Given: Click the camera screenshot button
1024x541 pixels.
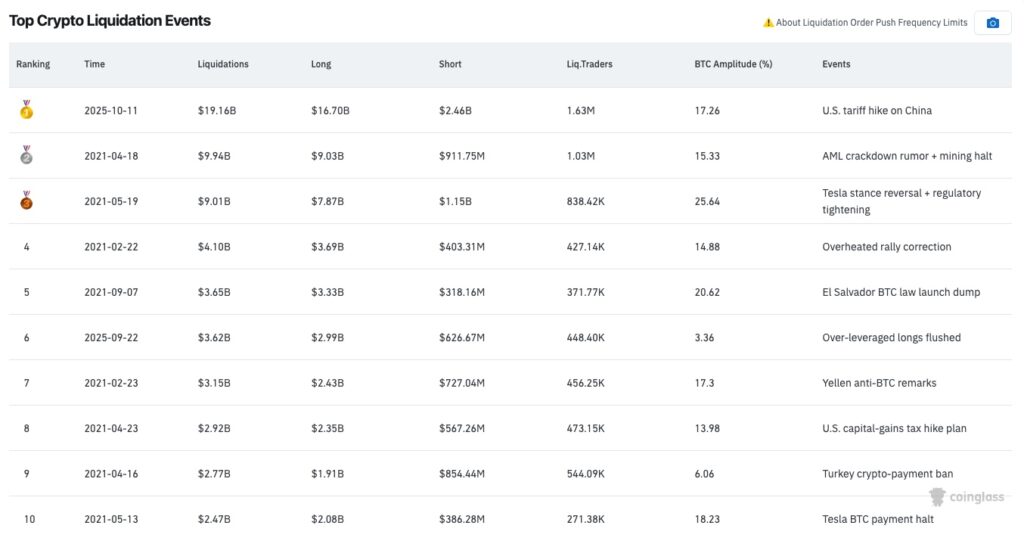Looking at the screenshot, I should tap(992, 23).
